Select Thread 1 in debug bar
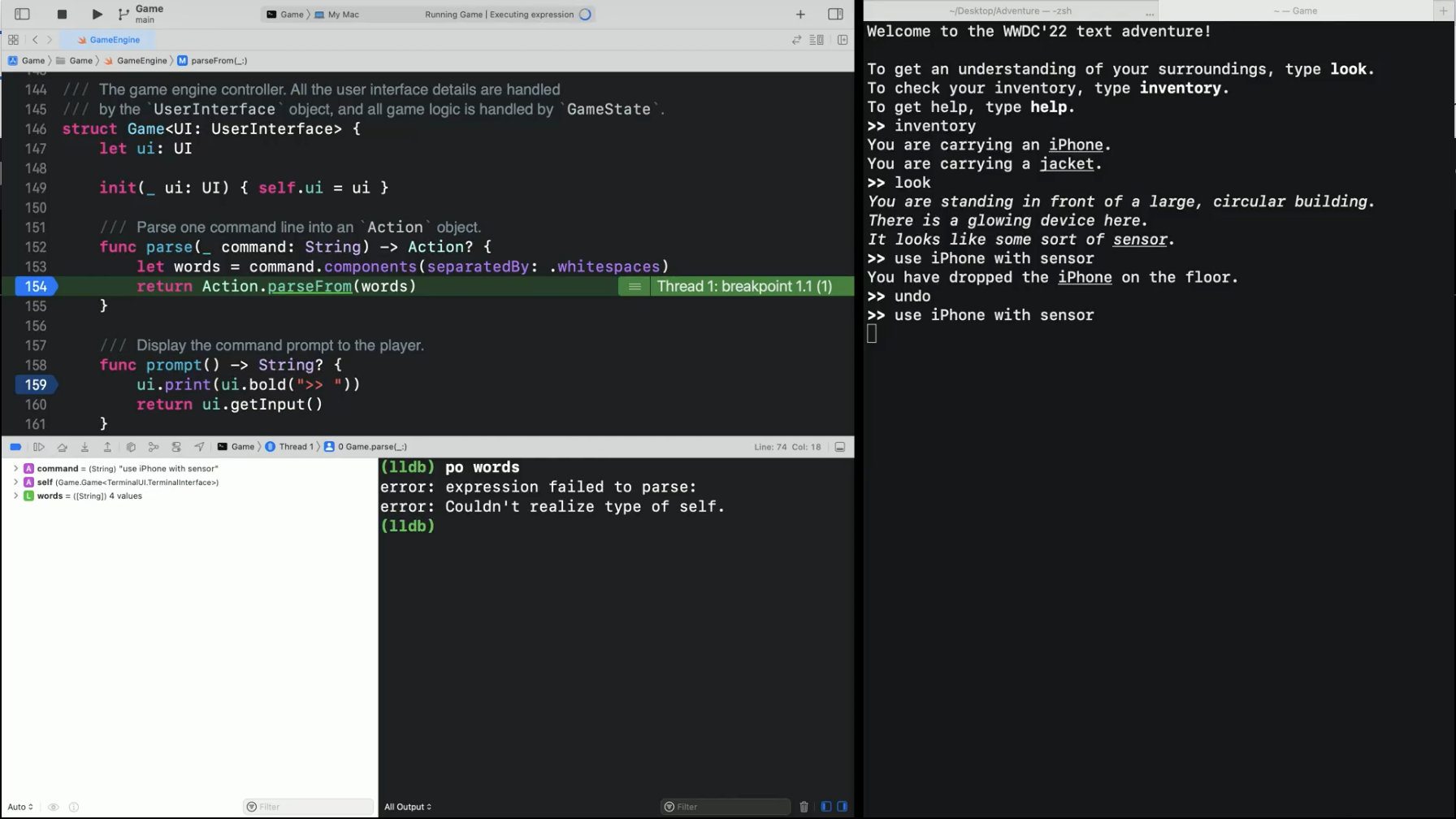This screenshot has height=819, width=1456. (289, 447)
